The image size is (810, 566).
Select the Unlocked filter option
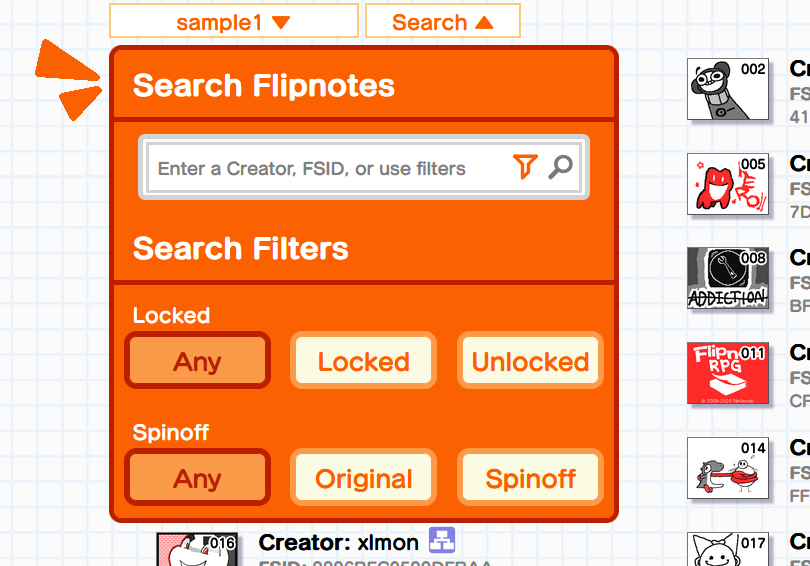point(531,360)
